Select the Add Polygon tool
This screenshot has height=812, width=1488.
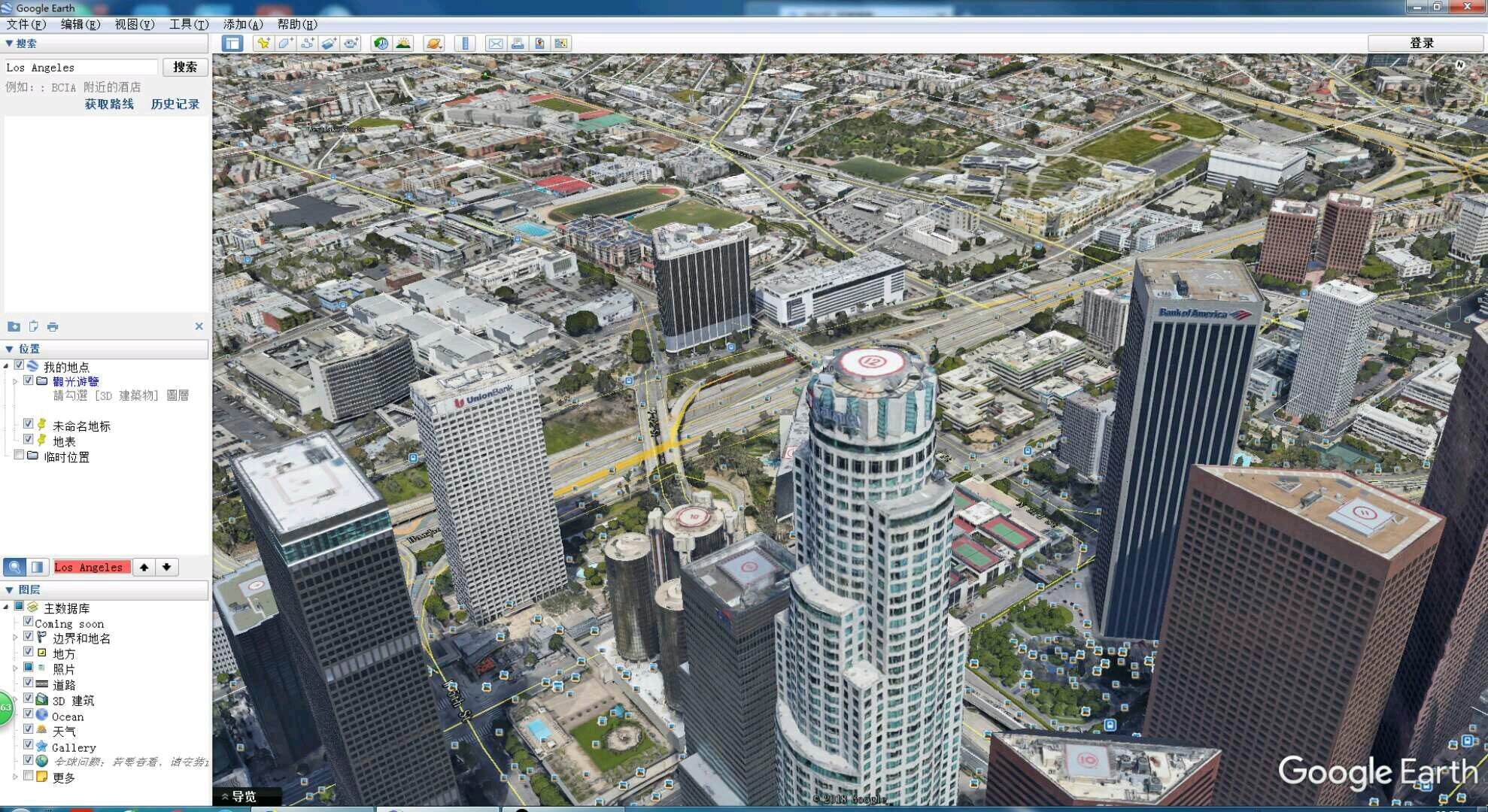click(285, 44)
